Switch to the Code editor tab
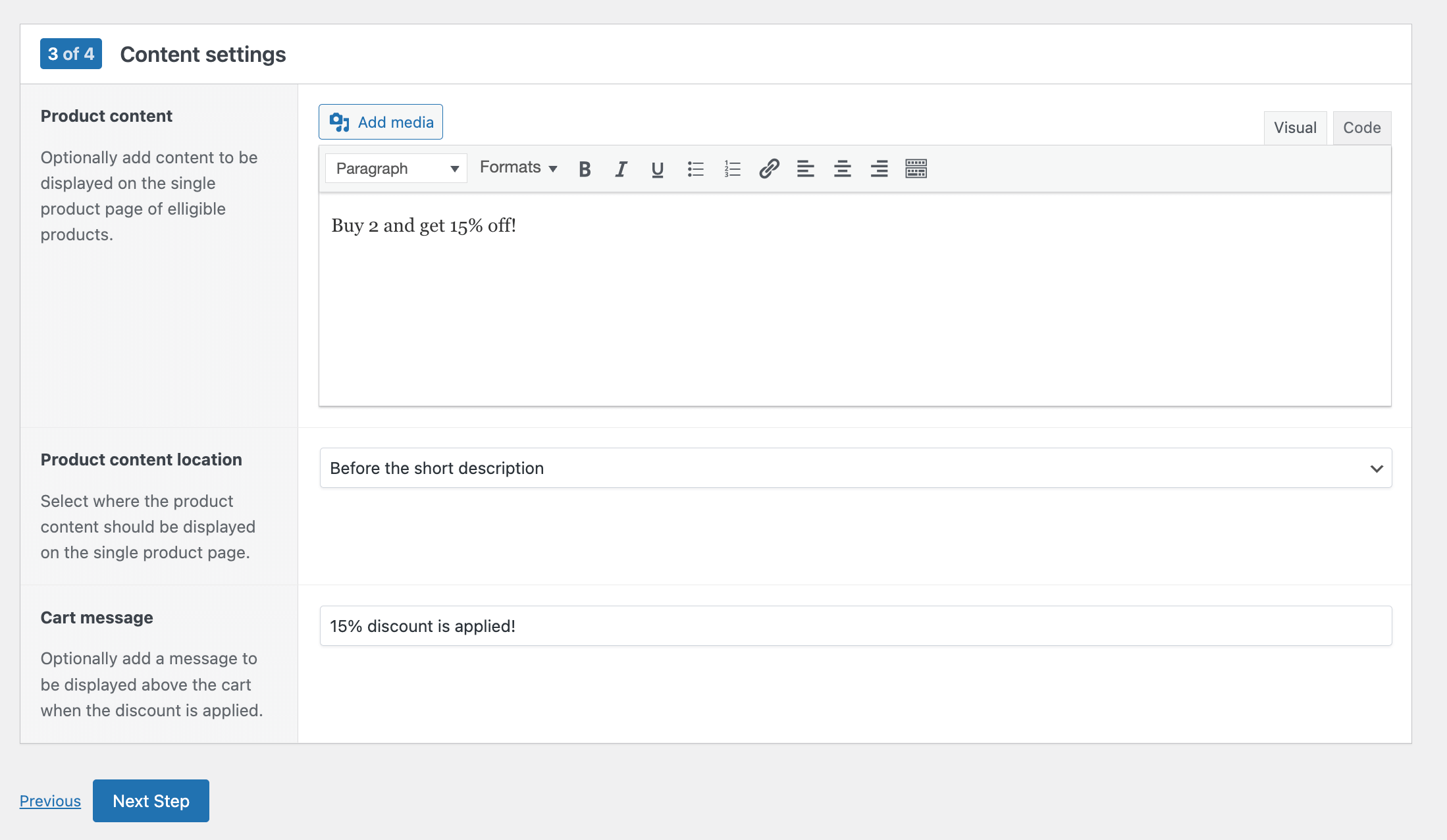Viewport: 1447px width, 840px height. pos(1361,128)
